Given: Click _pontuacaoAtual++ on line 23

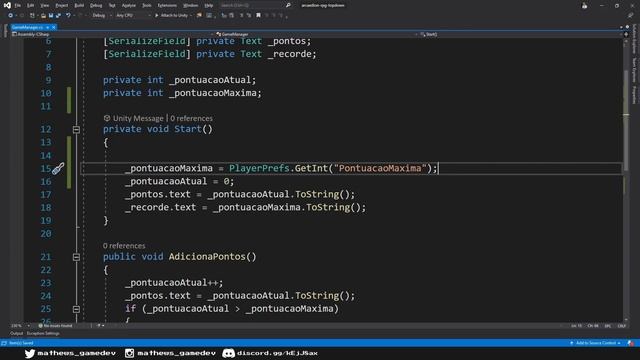Looking at the screenshot, I should point(173,282).
